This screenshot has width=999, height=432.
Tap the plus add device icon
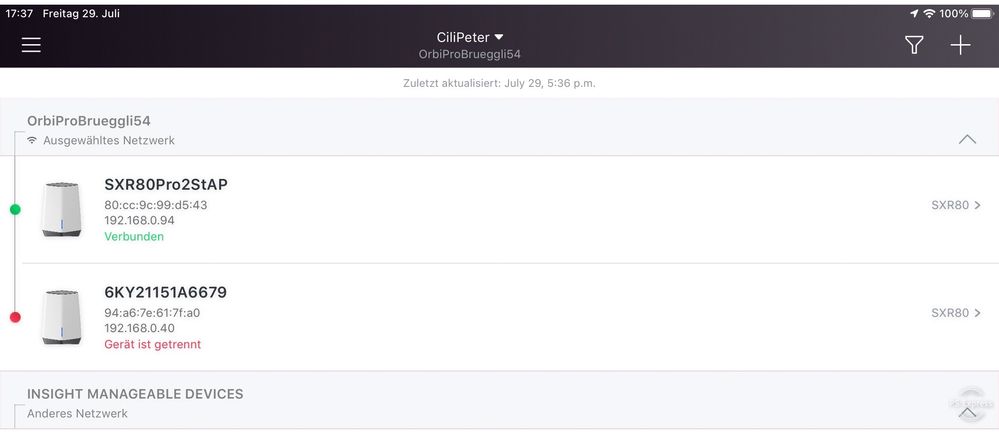pyautogui.click(x=960, y=45)
